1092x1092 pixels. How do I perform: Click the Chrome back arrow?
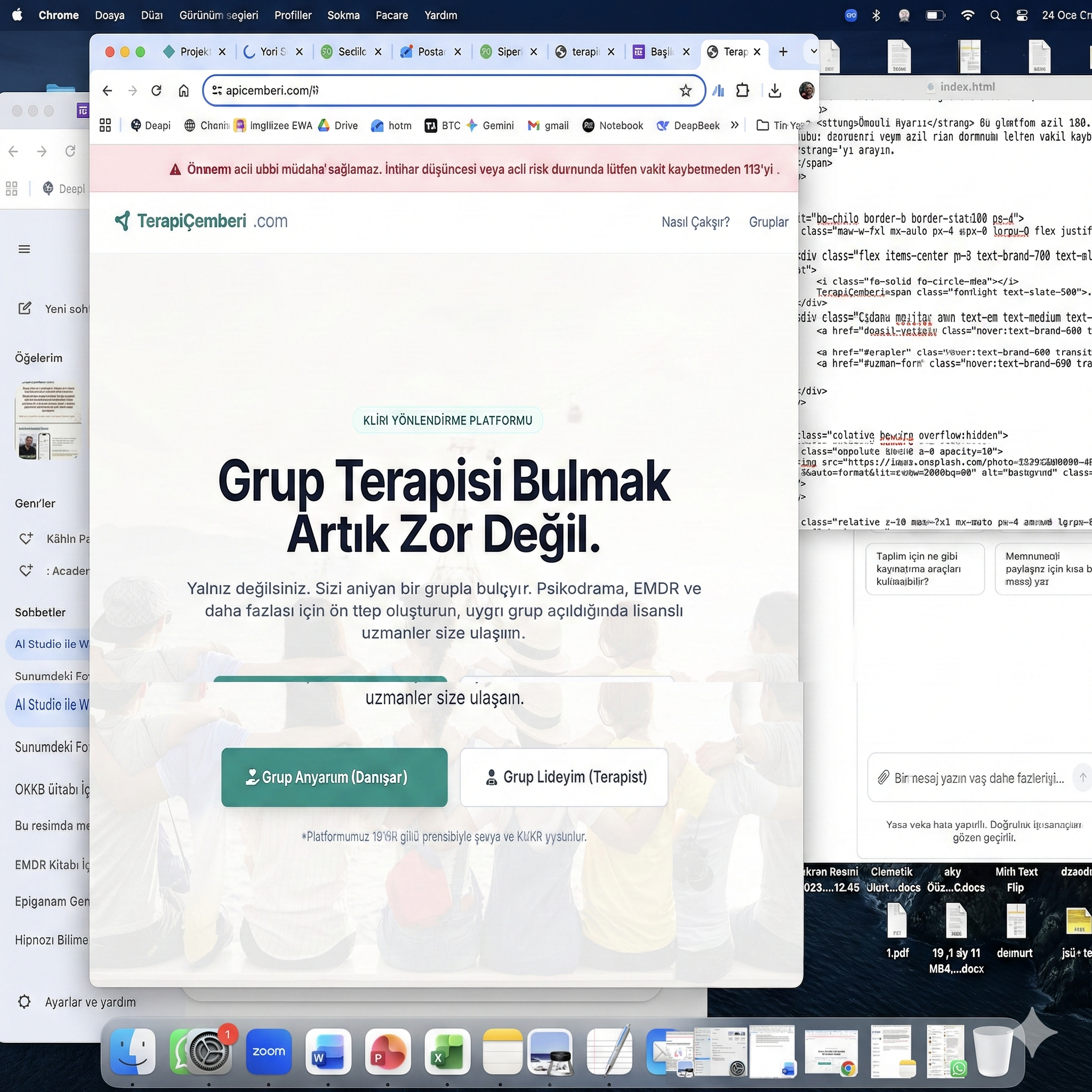click(107, 91)
